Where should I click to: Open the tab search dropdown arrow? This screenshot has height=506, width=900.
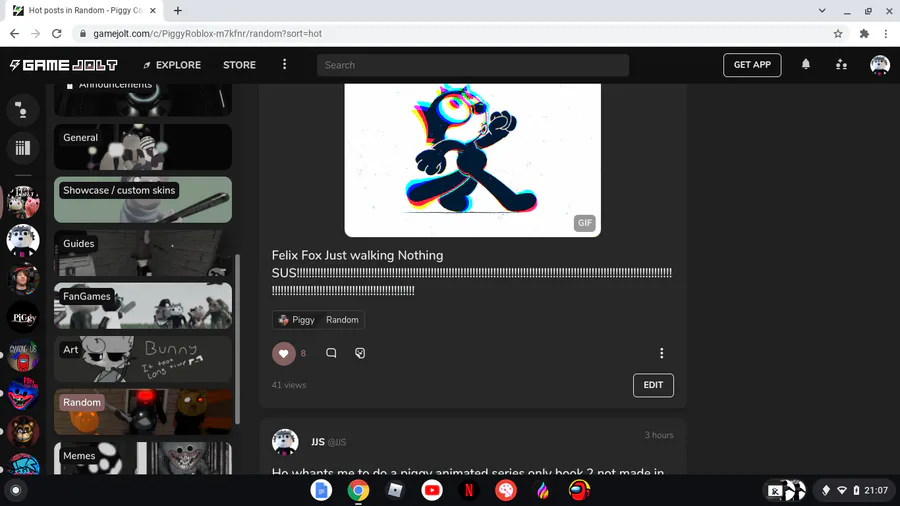click(x=822, y=10)
